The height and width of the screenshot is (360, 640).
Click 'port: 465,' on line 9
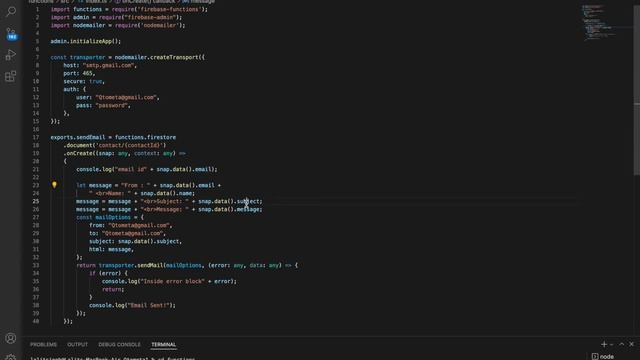tap(79, 73)
